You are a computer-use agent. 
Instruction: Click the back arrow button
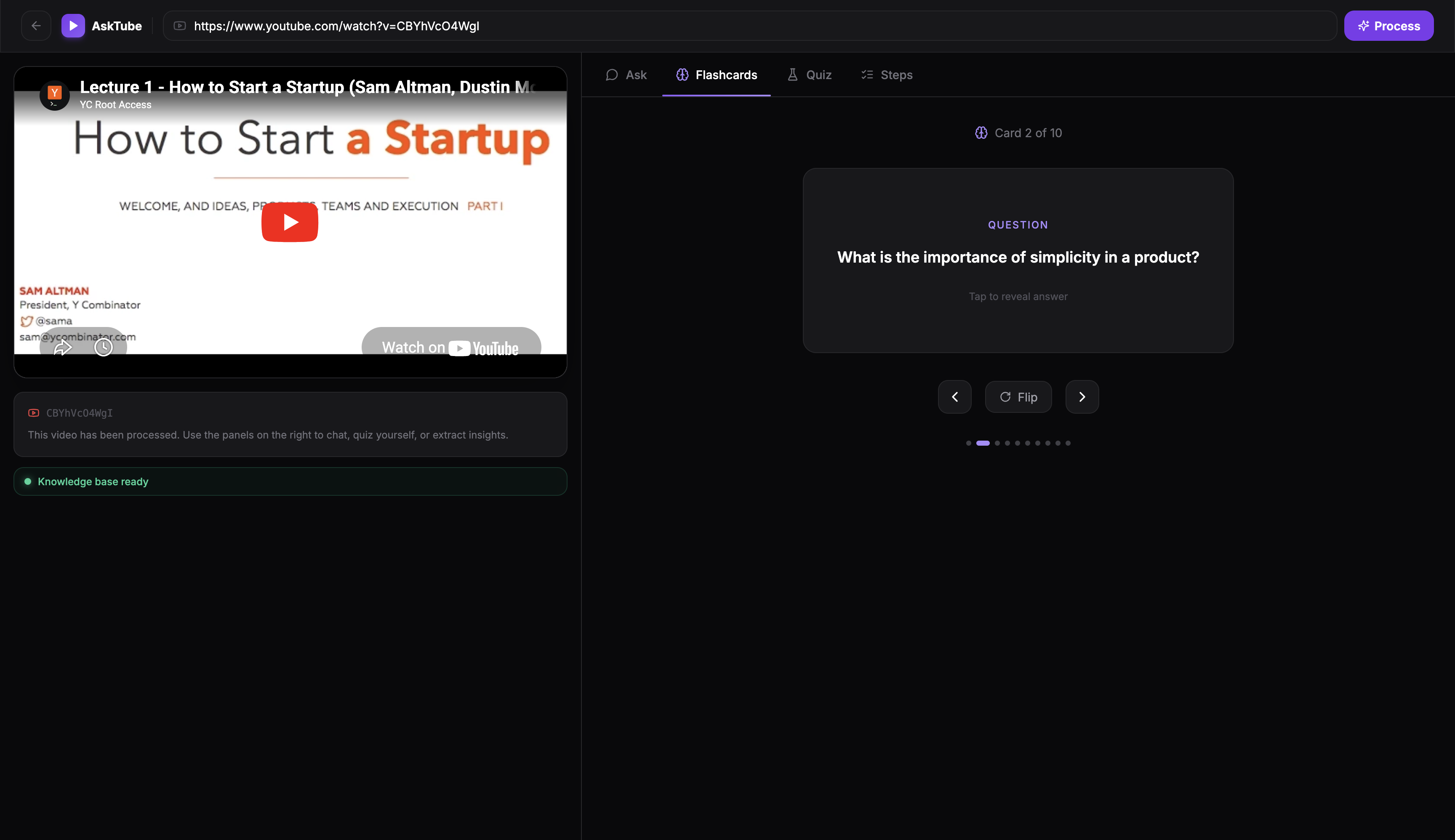pos(36,26)
